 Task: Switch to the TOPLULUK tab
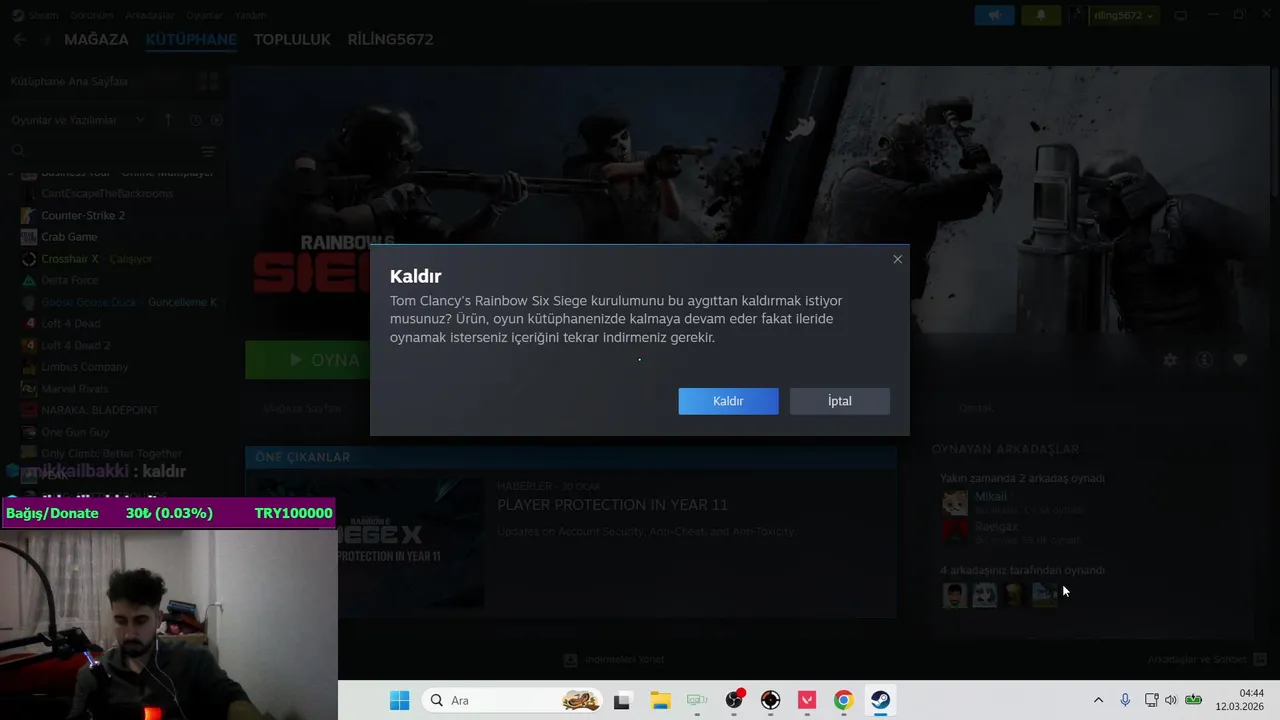(292, 40)
